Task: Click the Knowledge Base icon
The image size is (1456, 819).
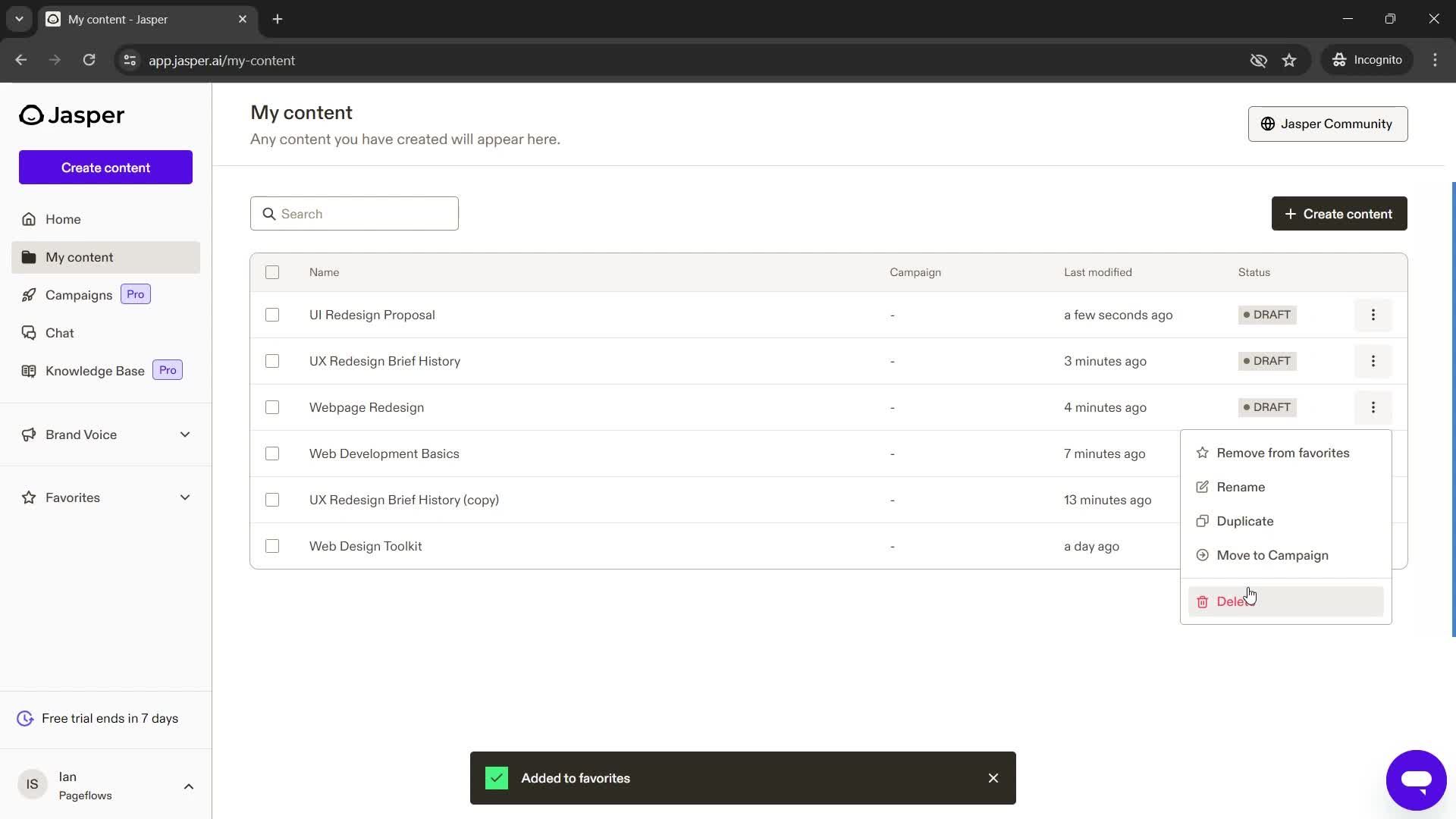Action: click(29, 370)
